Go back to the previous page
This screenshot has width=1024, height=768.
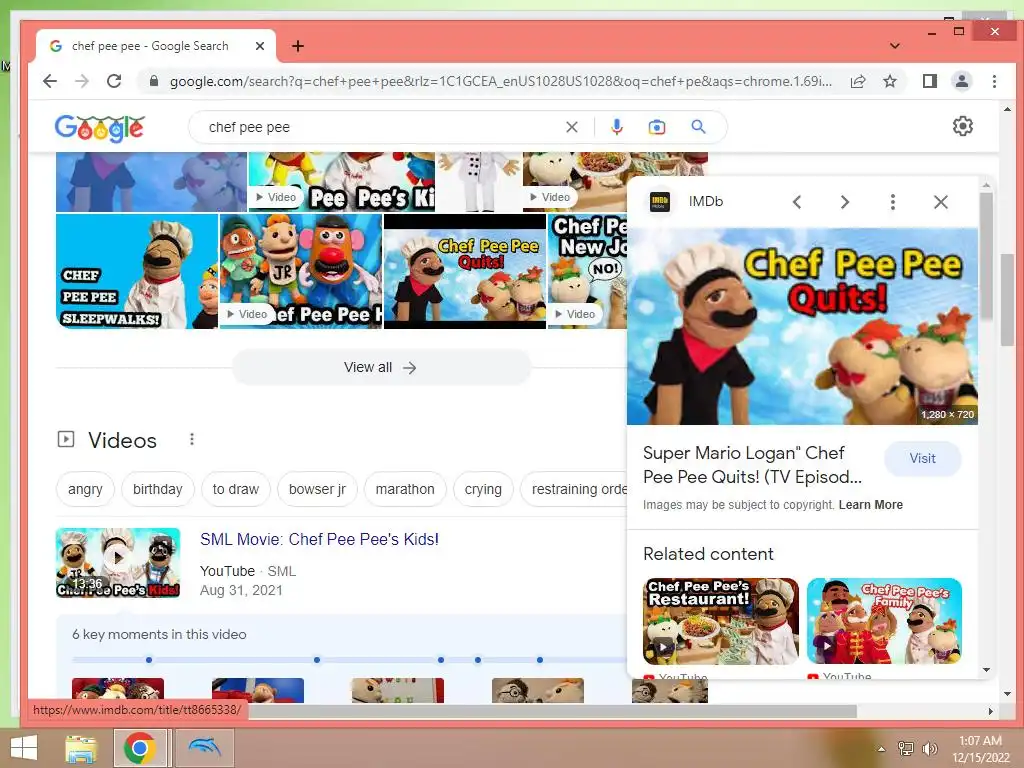(50, 81)
